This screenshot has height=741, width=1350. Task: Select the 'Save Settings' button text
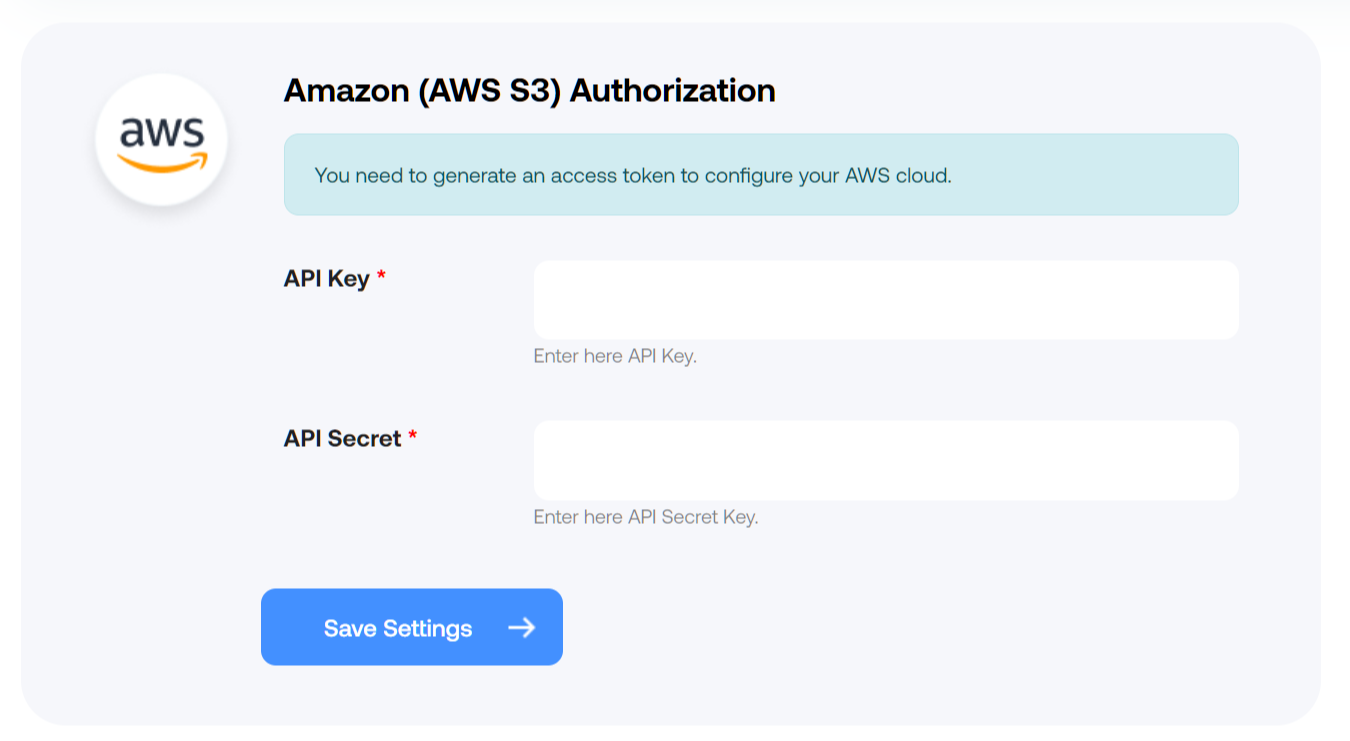coord(398,628)
